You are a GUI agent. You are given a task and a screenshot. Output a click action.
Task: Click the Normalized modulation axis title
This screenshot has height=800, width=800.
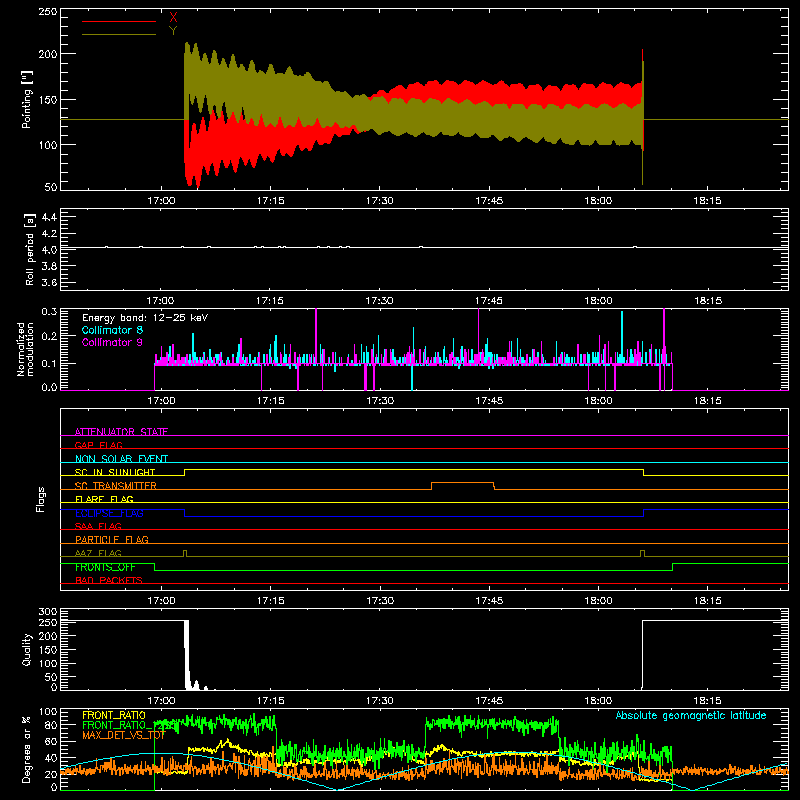pos(25,349)
